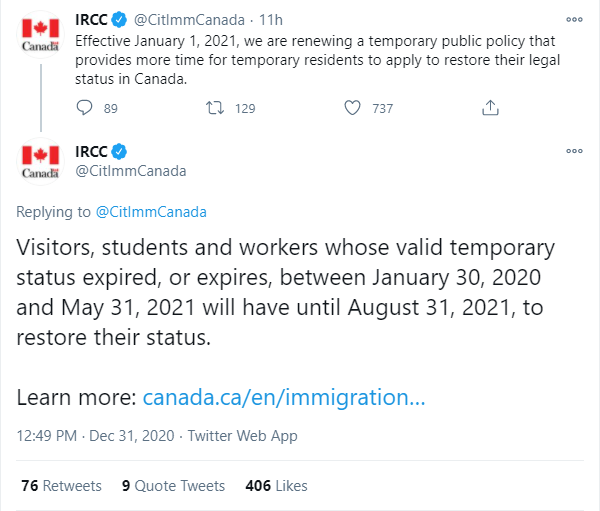Click share icon on first tweet
The height and width of the screenshot is (511, 600).
point(490,108)
